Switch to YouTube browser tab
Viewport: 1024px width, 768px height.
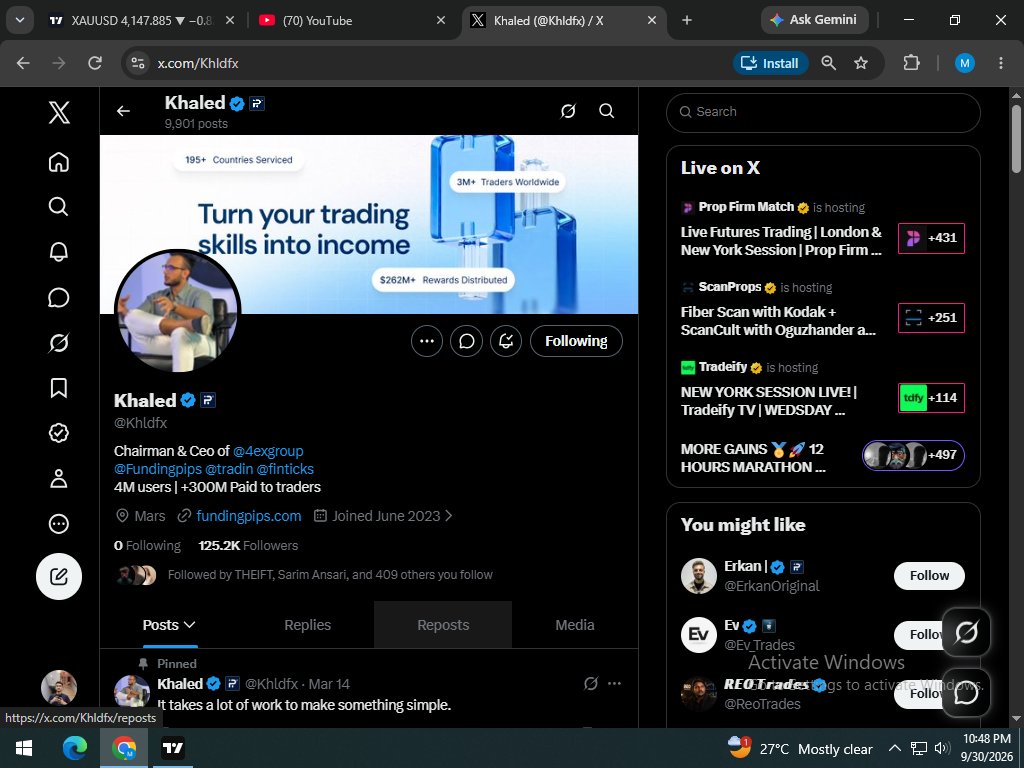[x=353, y=21]
